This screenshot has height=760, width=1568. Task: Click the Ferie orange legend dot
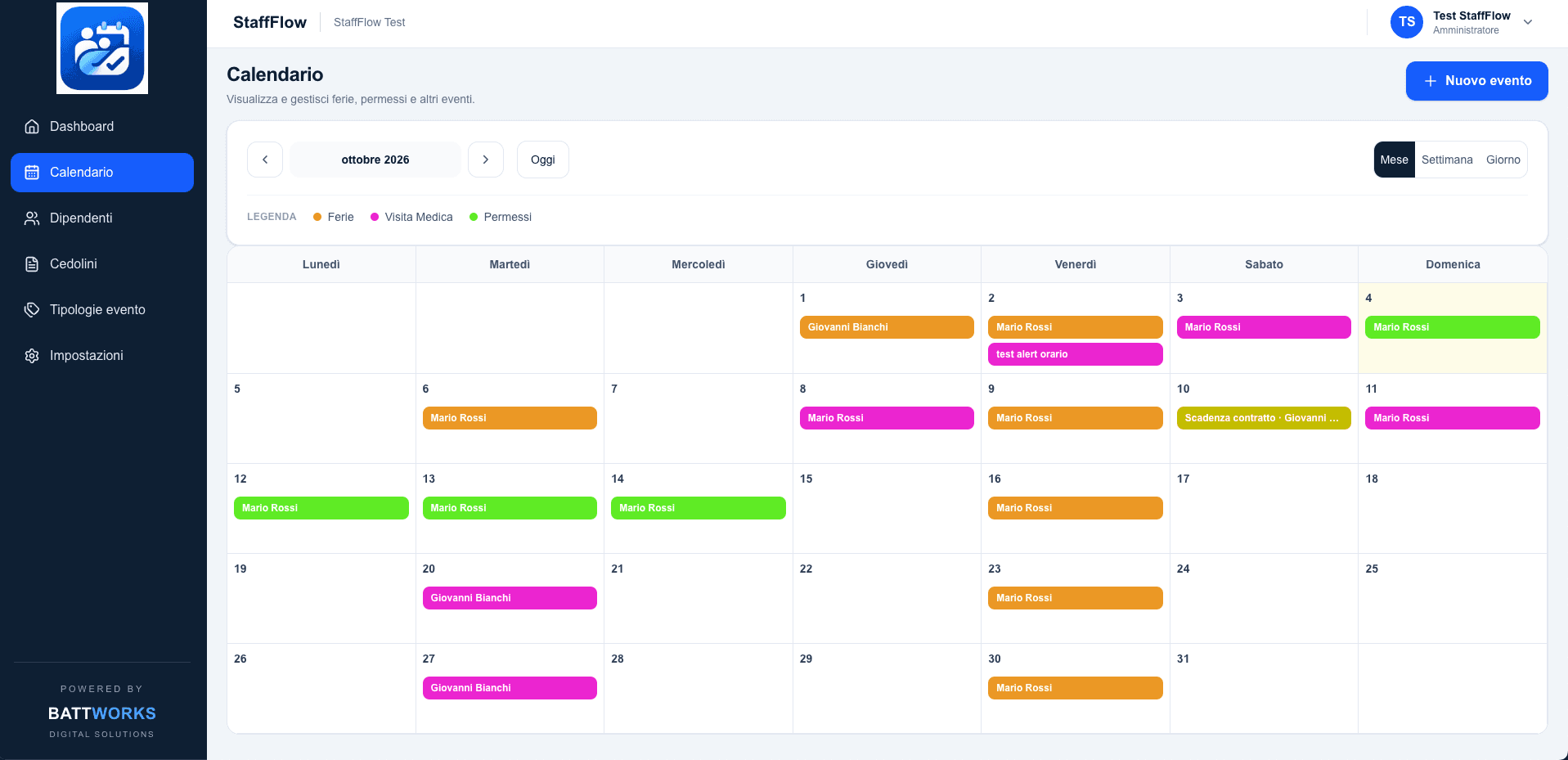(317, 217)
